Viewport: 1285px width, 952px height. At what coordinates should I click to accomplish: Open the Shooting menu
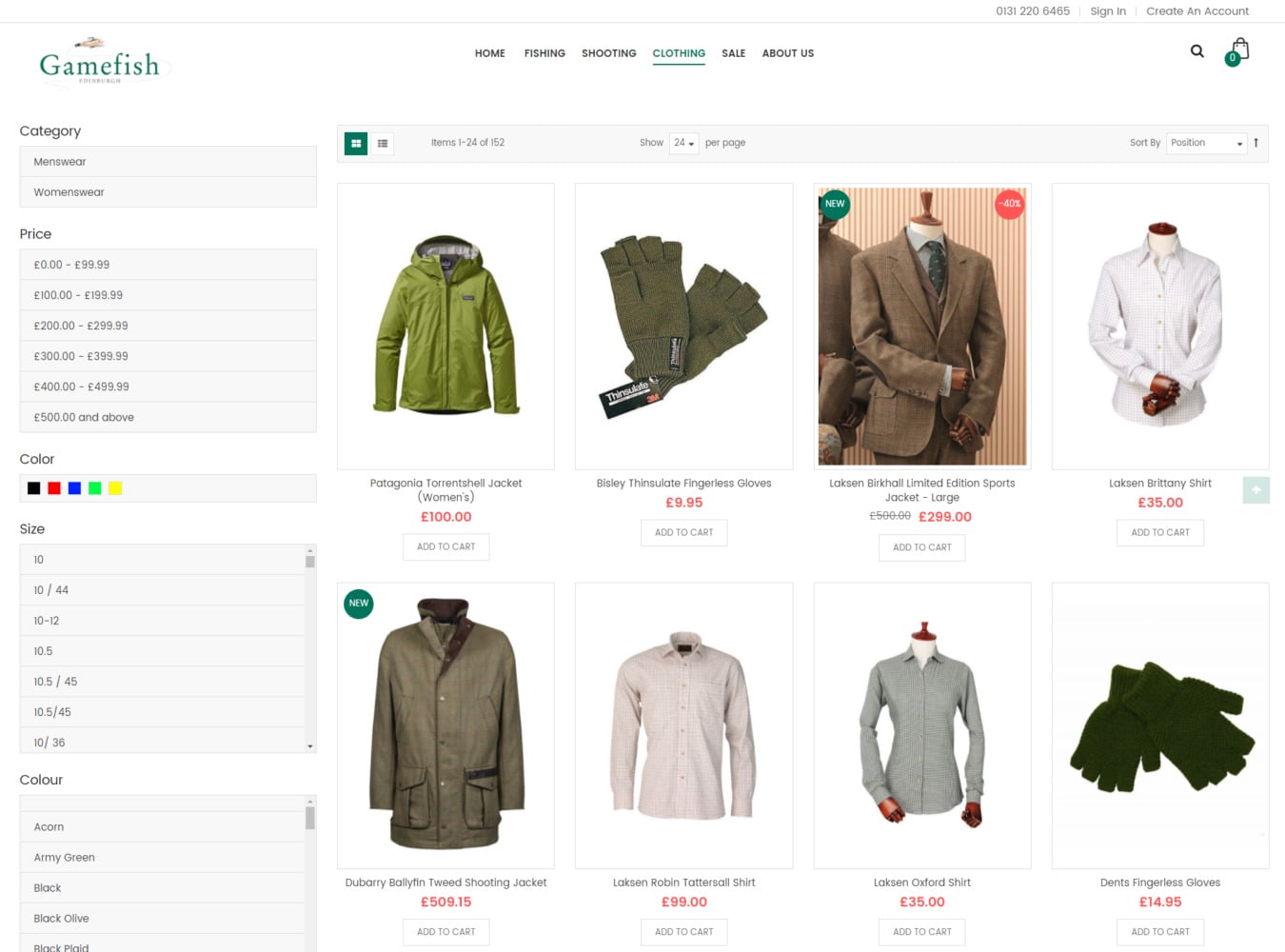pos(609,53)
